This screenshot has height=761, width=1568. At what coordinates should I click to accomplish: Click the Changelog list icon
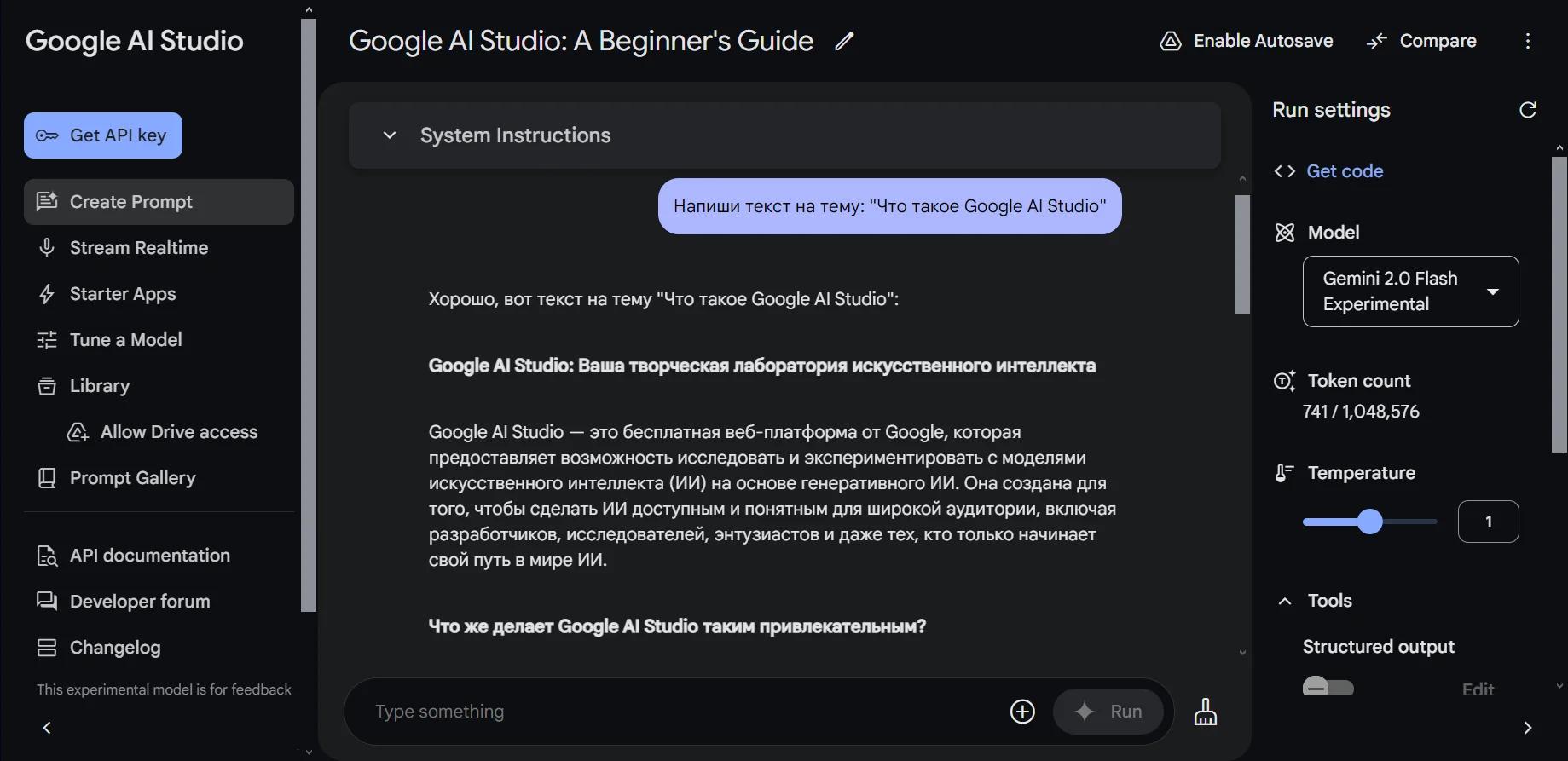[x=47, y=648]
